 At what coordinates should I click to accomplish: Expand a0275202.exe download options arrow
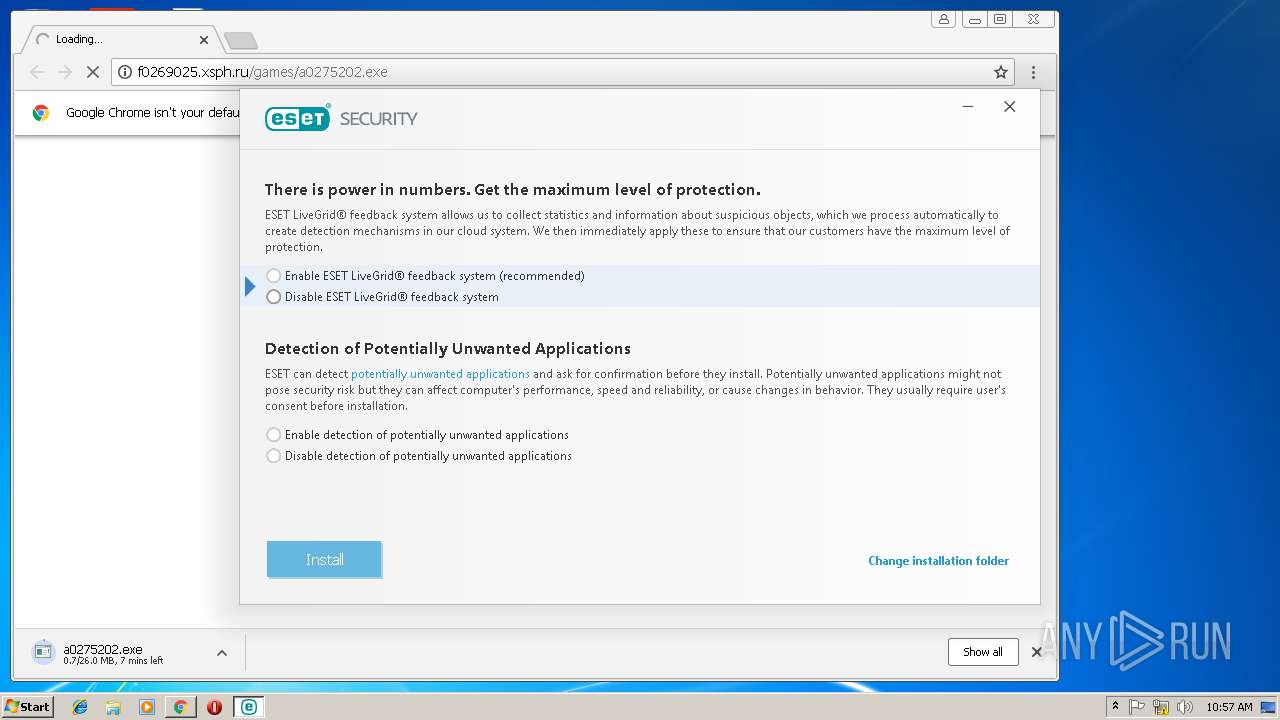click(x=222, y=653)
